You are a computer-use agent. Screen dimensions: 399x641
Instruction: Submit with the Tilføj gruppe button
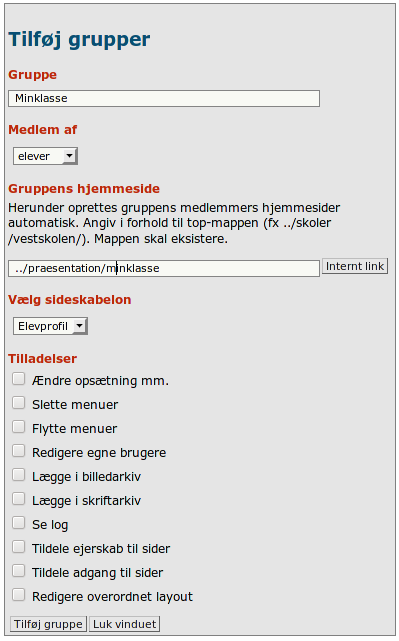48,624
